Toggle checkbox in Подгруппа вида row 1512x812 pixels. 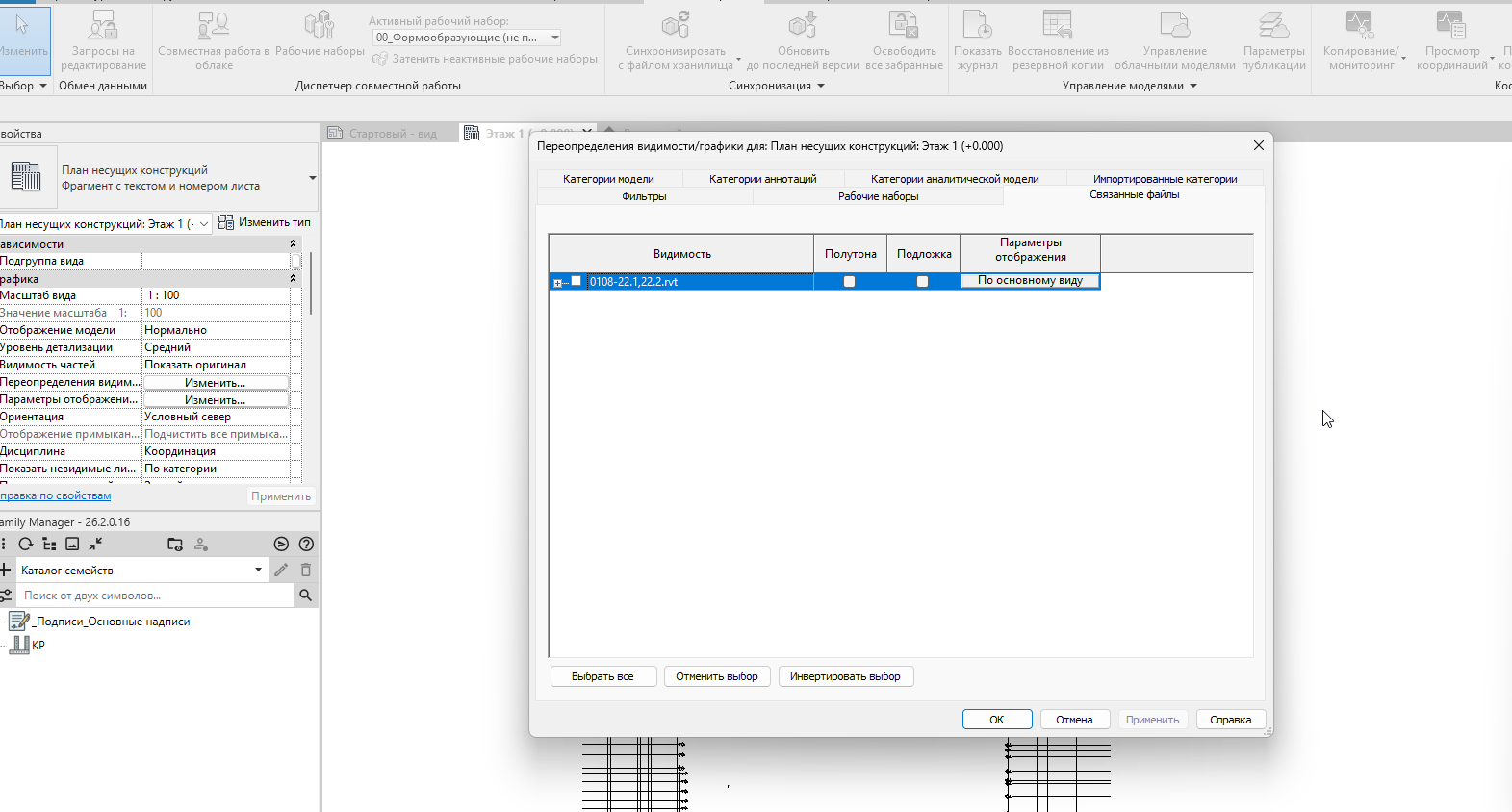[x=295, y=261]
